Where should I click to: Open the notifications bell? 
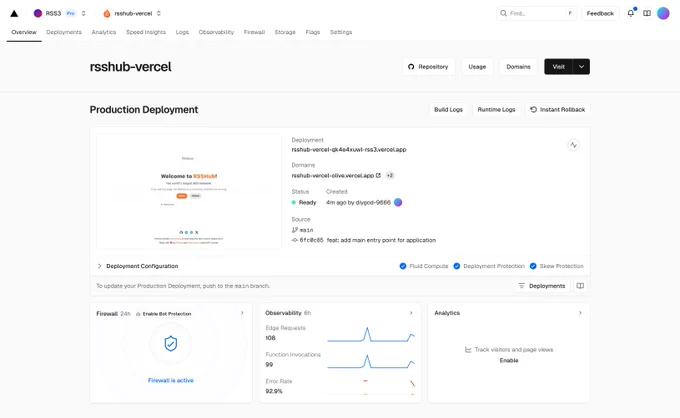pos(631,13)
